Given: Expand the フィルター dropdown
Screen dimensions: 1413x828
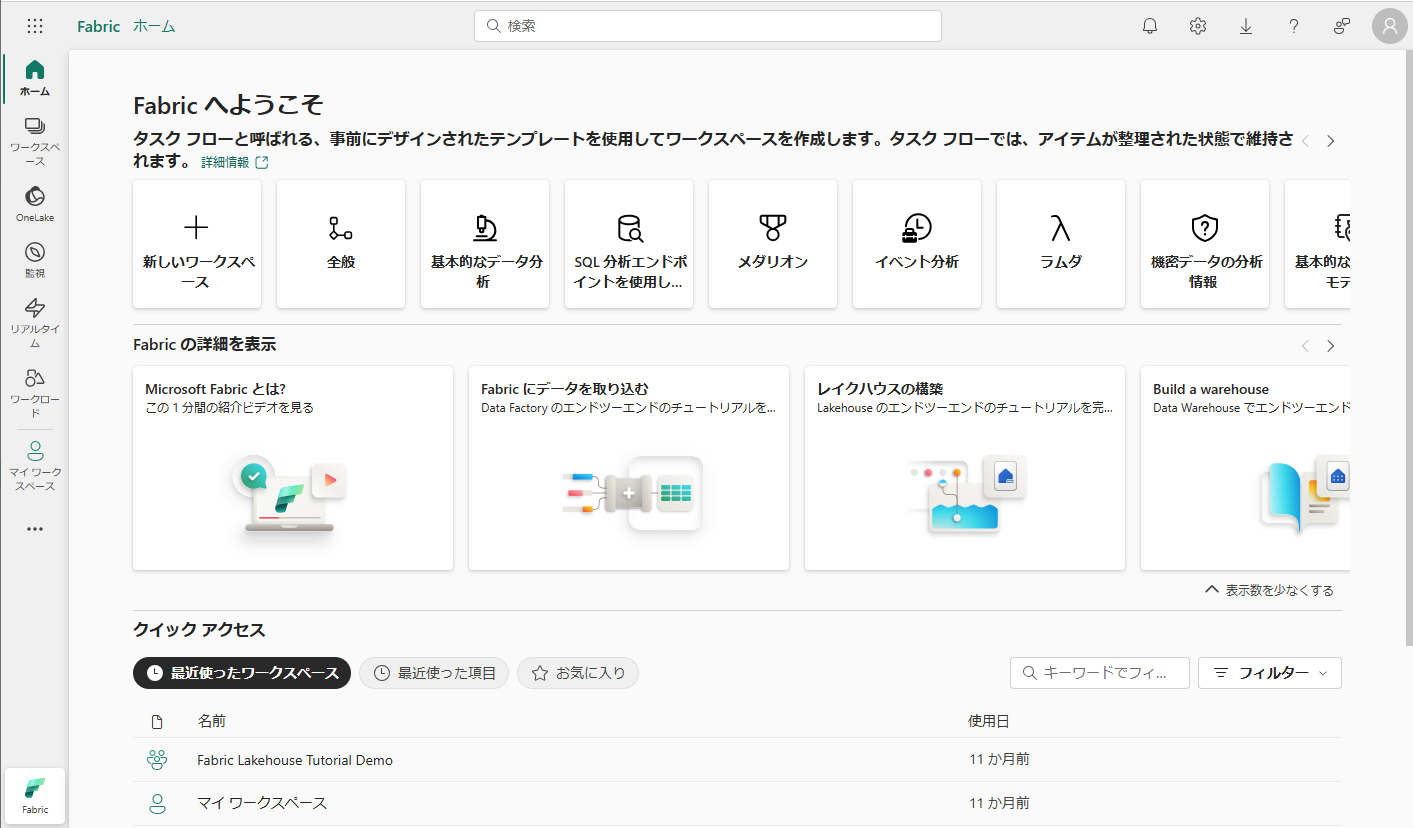Looking at the screenshot, I should tap(1269, 673).
